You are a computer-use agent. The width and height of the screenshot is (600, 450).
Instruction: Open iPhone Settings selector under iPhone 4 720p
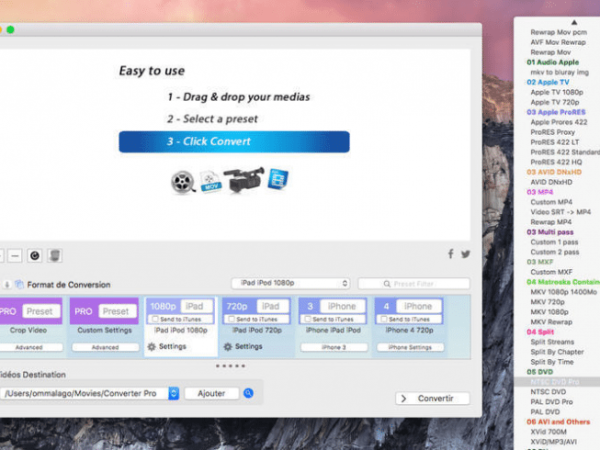410,347
